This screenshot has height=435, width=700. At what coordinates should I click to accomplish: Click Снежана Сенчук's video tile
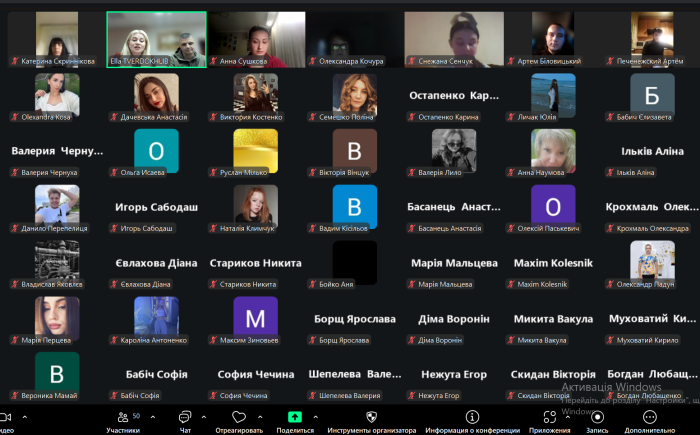point(453,39)
